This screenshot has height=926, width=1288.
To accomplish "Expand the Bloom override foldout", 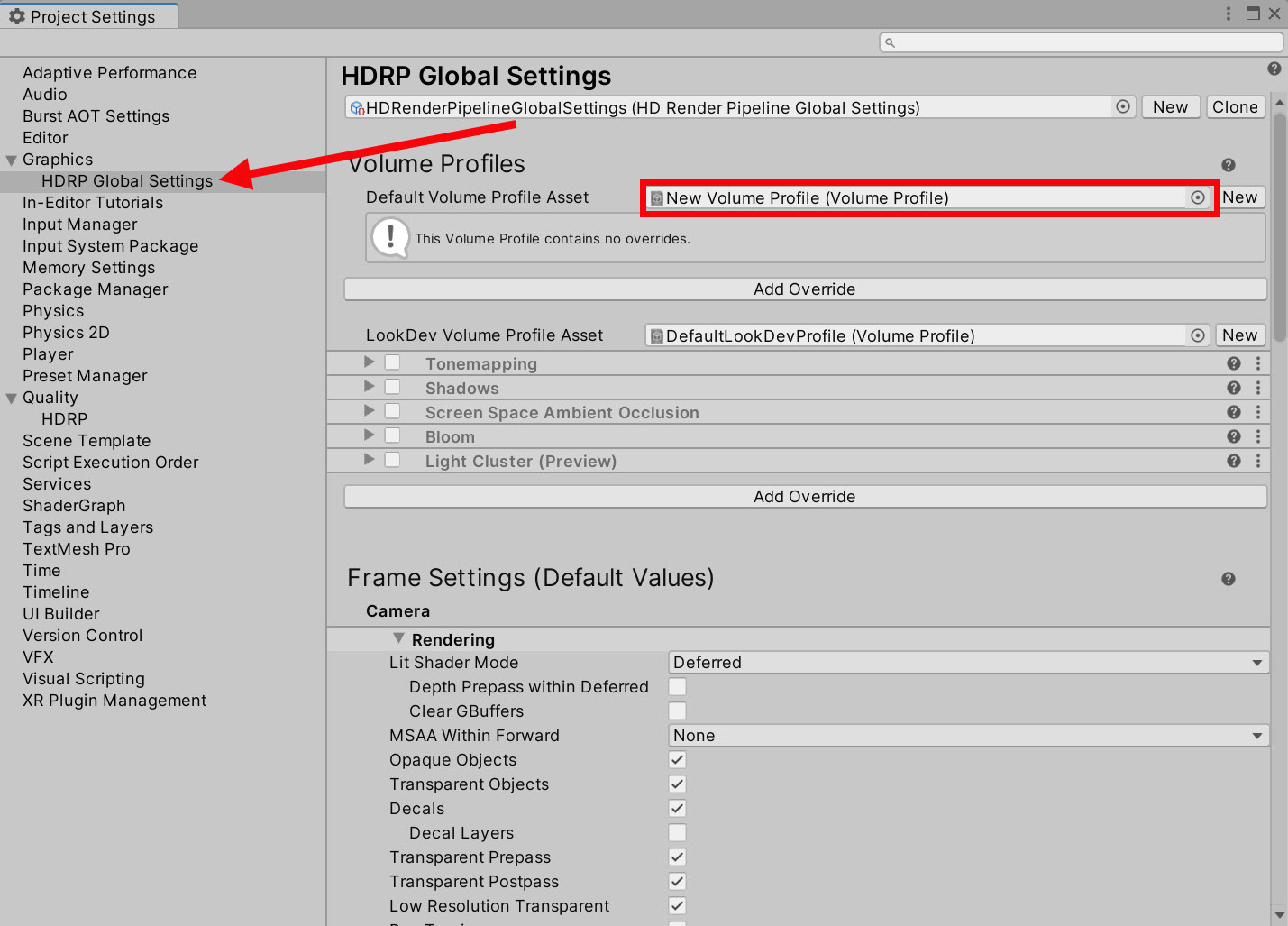I will (x=369, y=435).
